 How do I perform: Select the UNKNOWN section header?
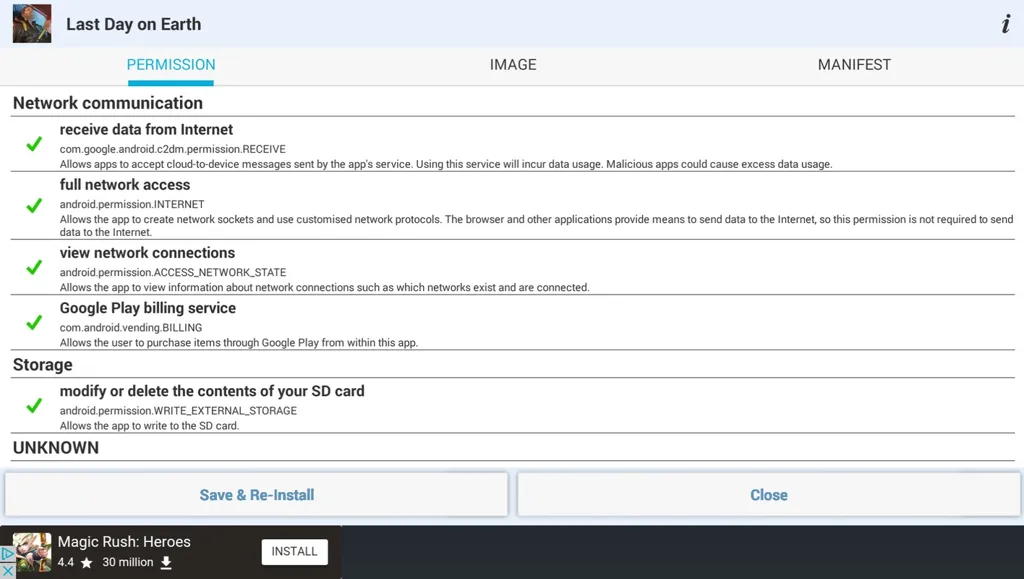click(56, 448)
